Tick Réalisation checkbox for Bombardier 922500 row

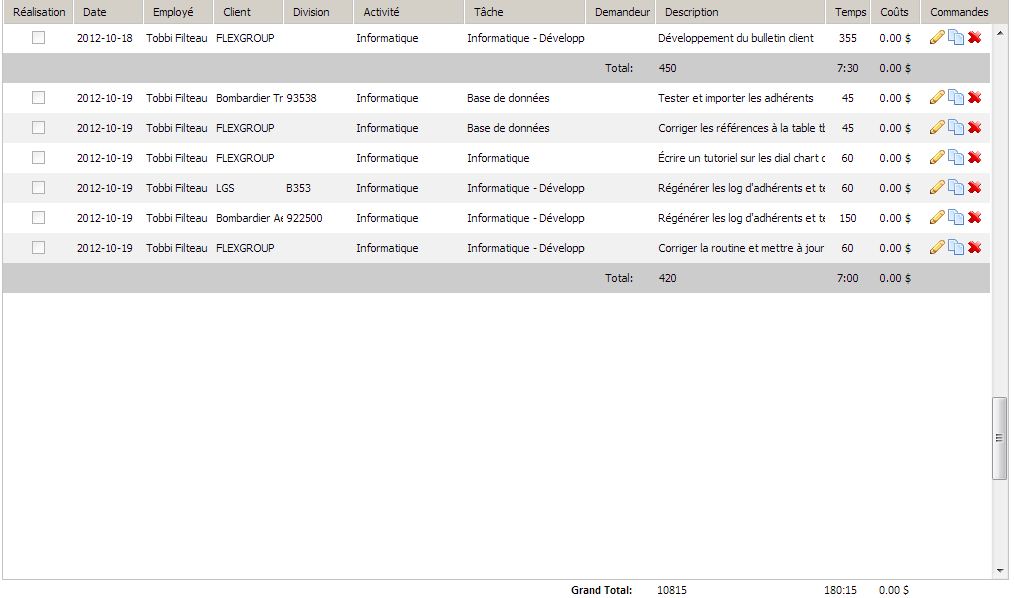[x=39, y=217]
